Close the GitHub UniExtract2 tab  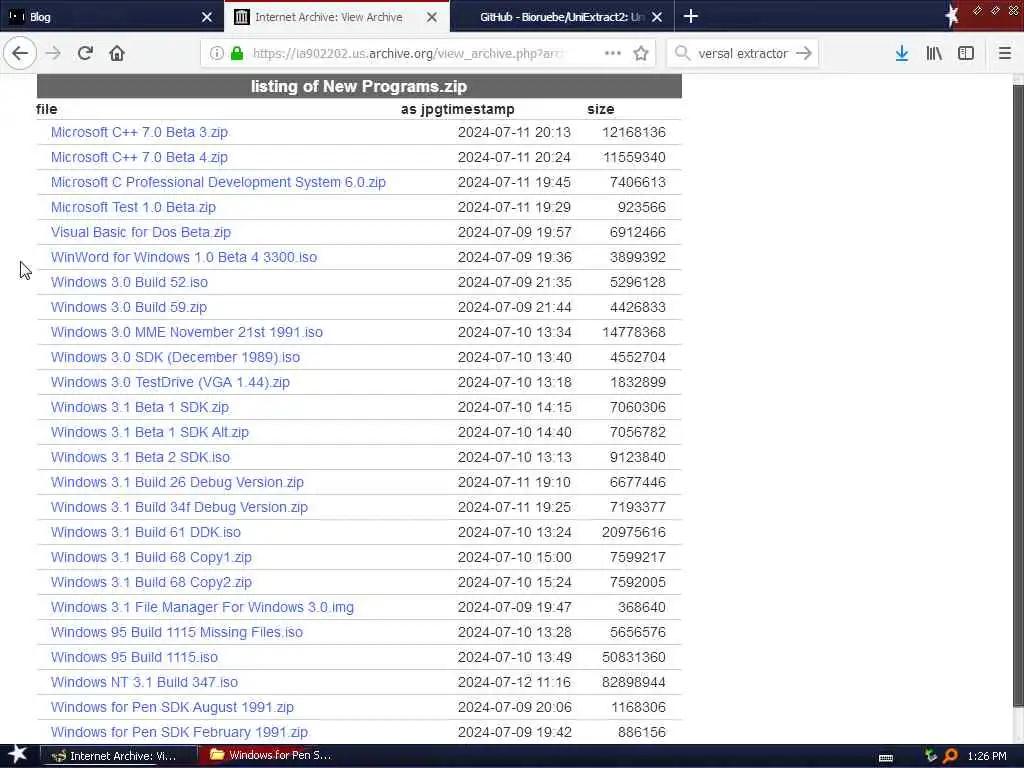pyautogui.click(x=657, y=17)
